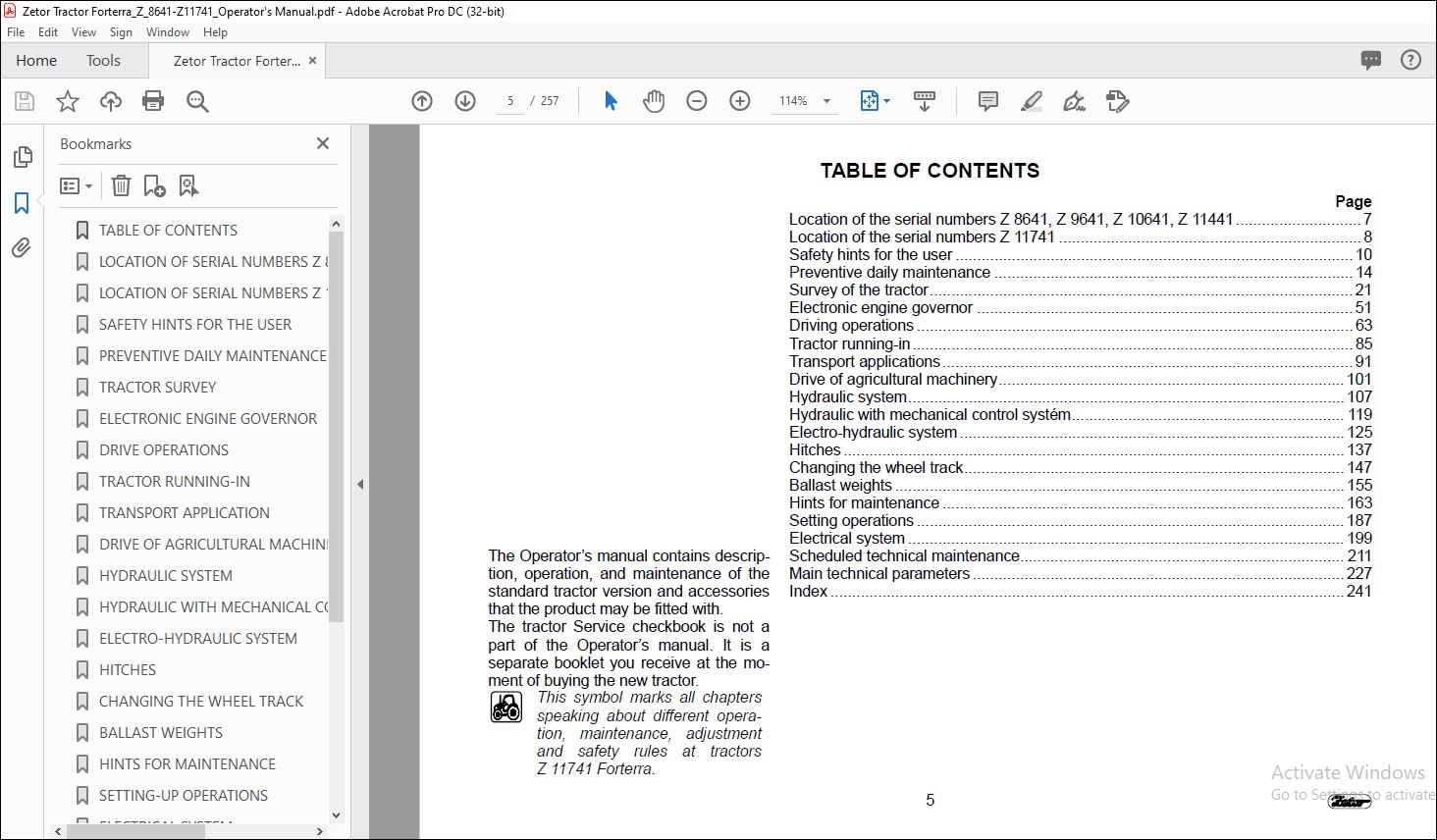Open the Attachments paperclip panel
This screenshot has height=840, width=1437.
[x=22, y=248]
